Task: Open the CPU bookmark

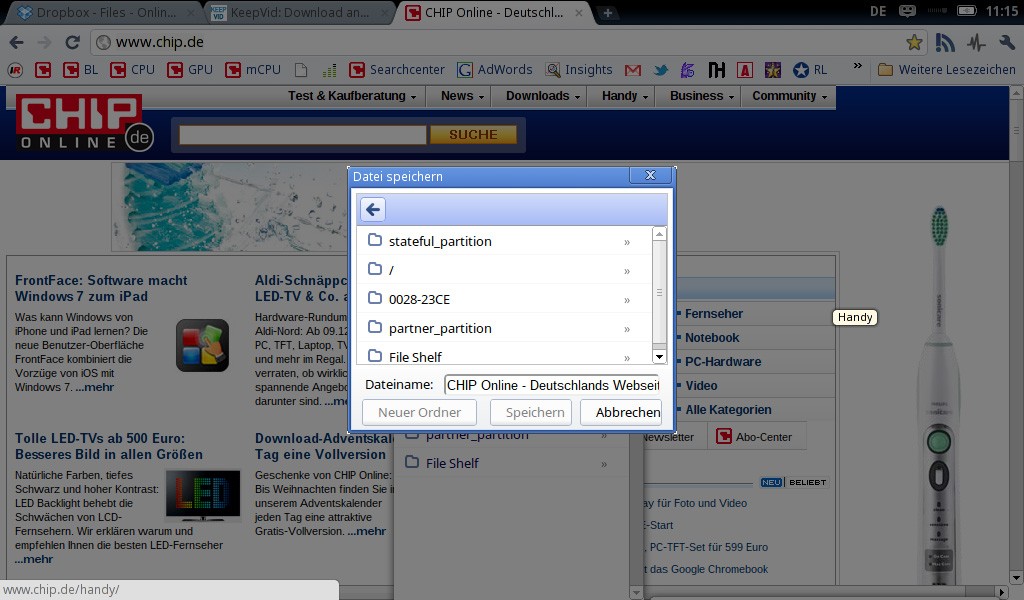Action: pos(133,70)
